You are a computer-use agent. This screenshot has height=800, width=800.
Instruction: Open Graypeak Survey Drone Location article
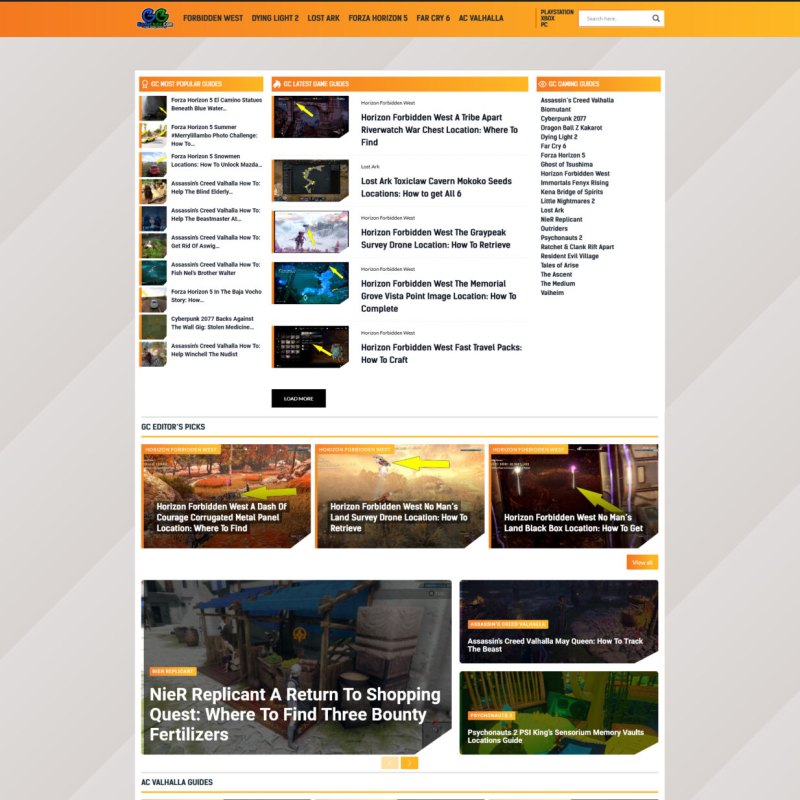436,238
